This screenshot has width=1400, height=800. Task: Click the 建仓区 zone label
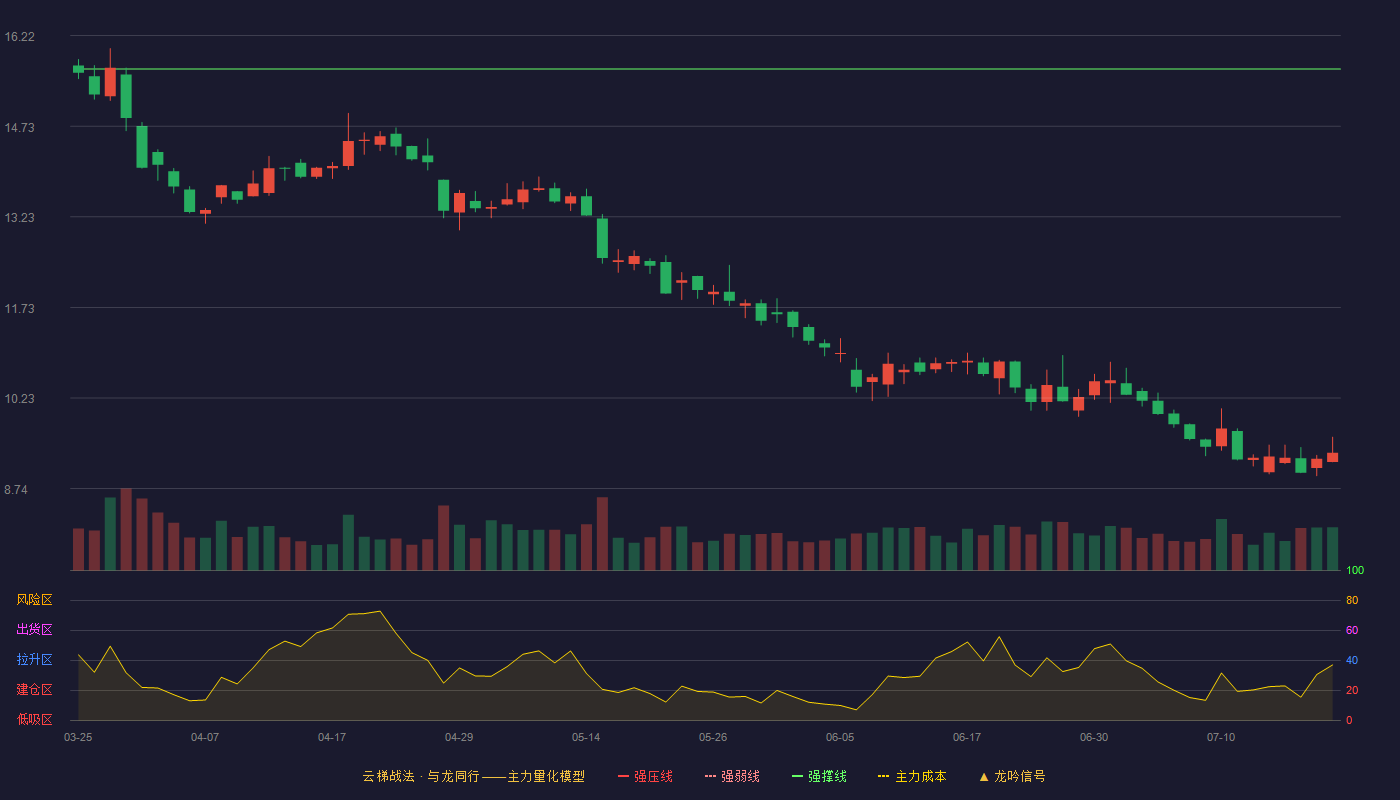click(34, 690)
